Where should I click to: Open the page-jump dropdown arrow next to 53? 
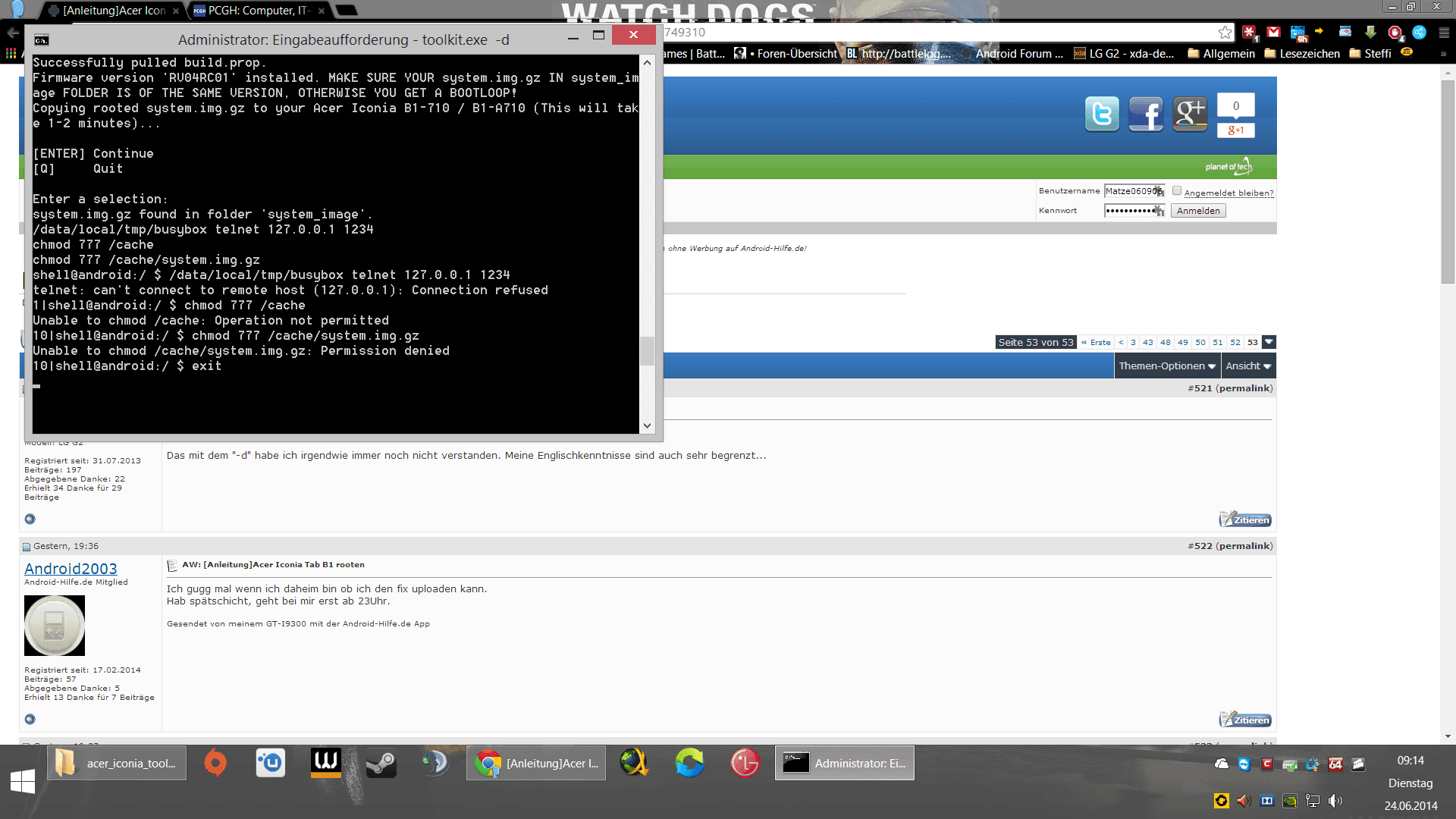[x=1269, y=342]
